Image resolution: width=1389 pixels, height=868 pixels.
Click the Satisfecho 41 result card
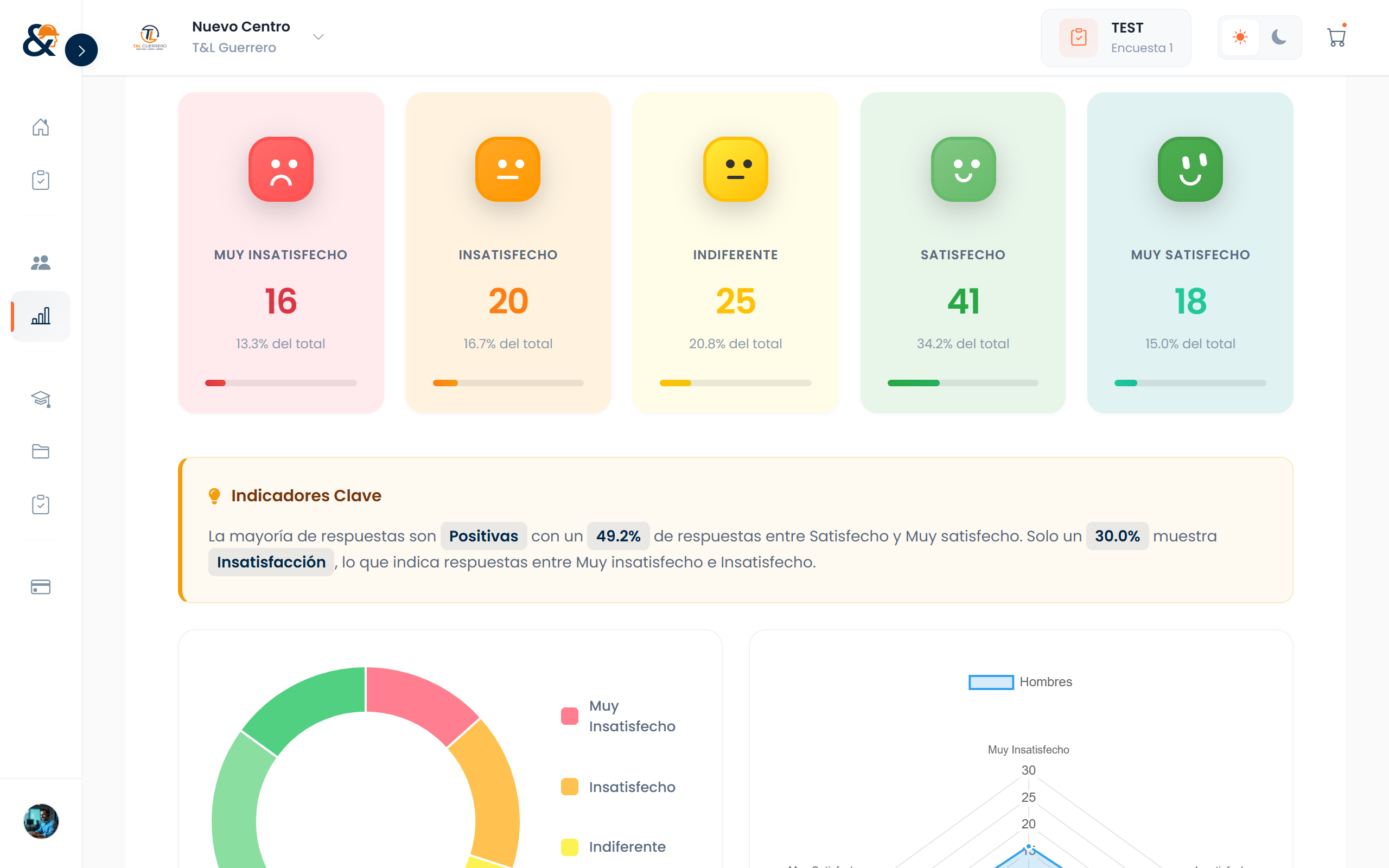[x=963, y=253]
